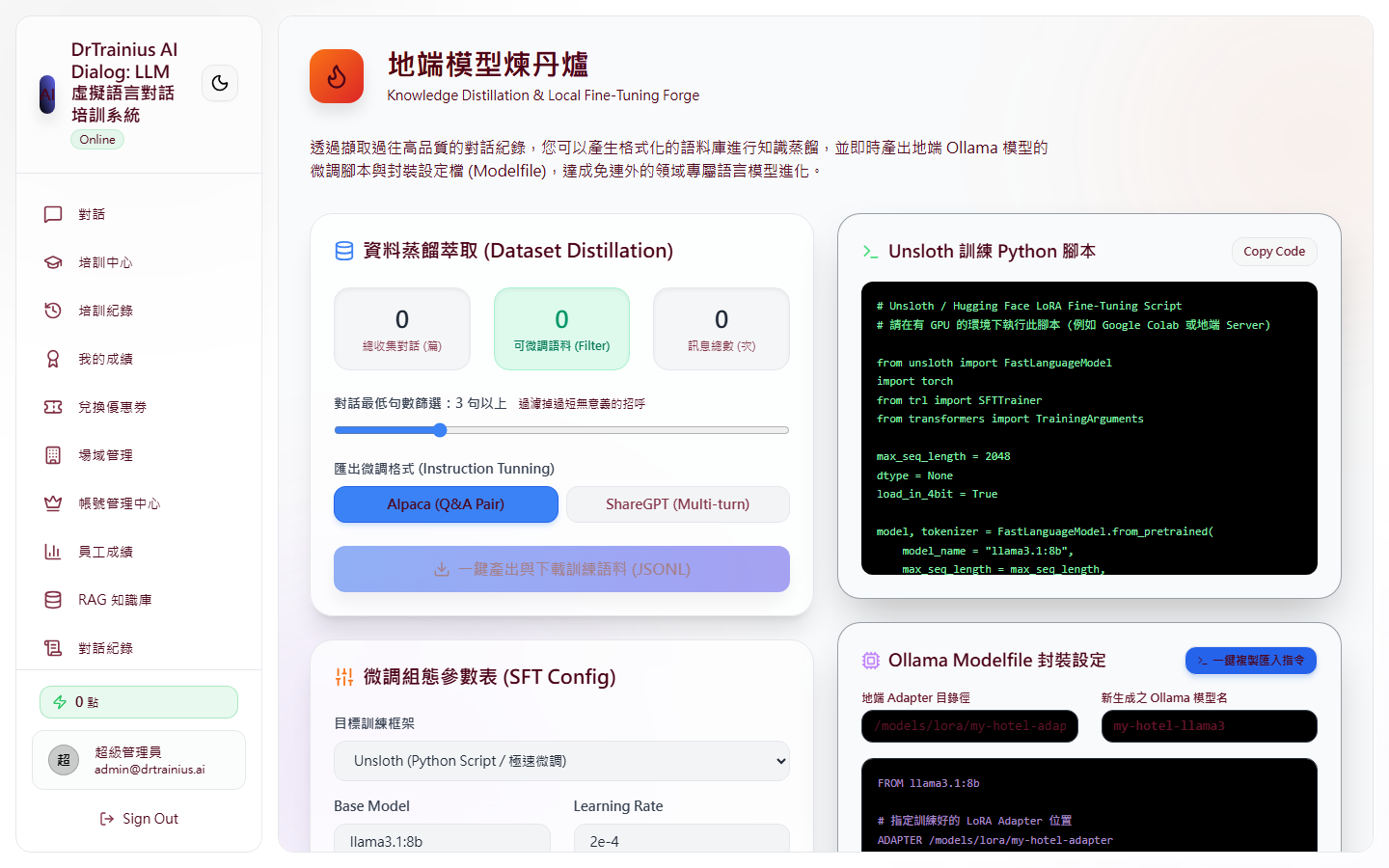1389x868 pixels.
Task: Click the Copy Code button
Action: pyautogui.click(x=1274, y=251)
